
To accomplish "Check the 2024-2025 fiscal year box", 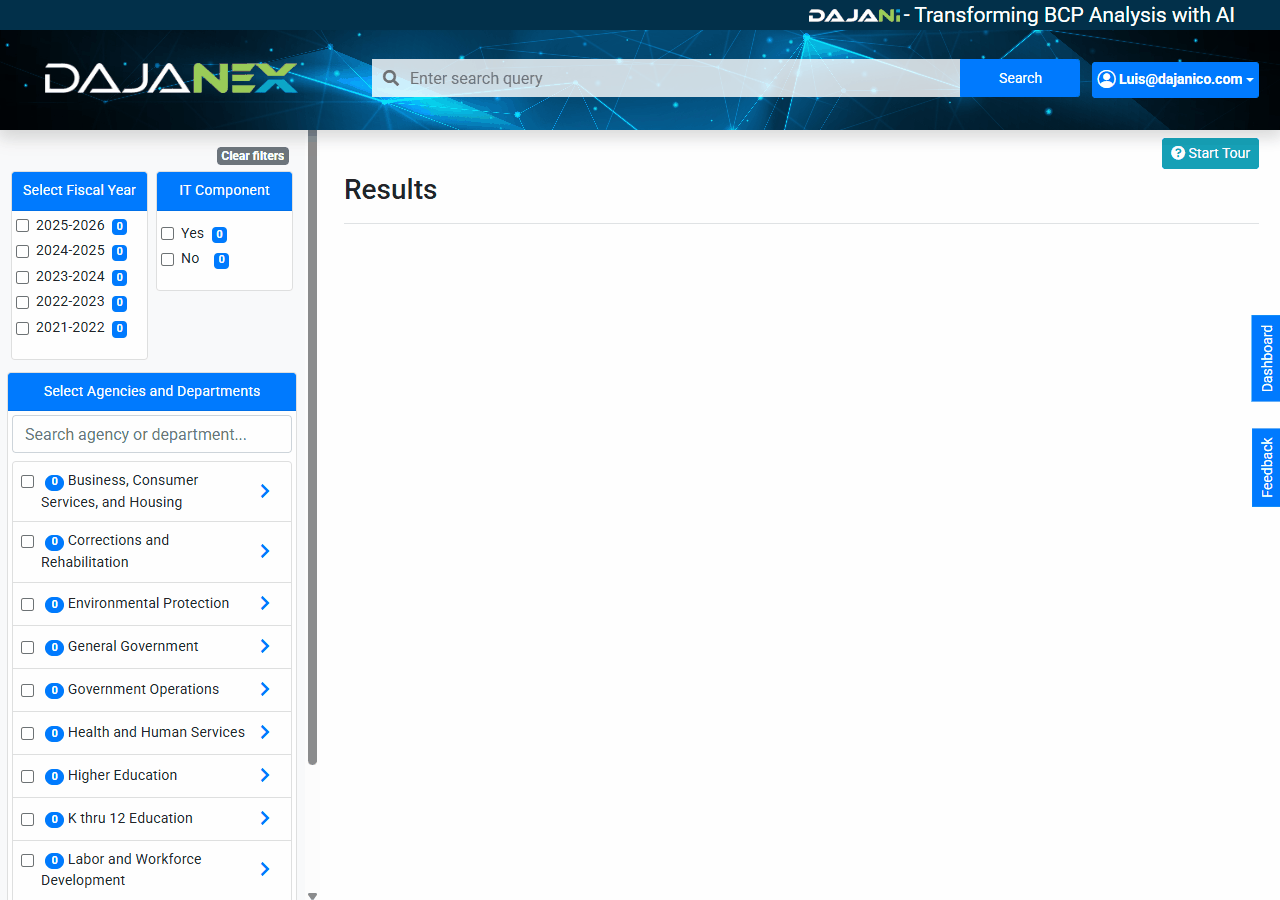I will pos(23,251).
